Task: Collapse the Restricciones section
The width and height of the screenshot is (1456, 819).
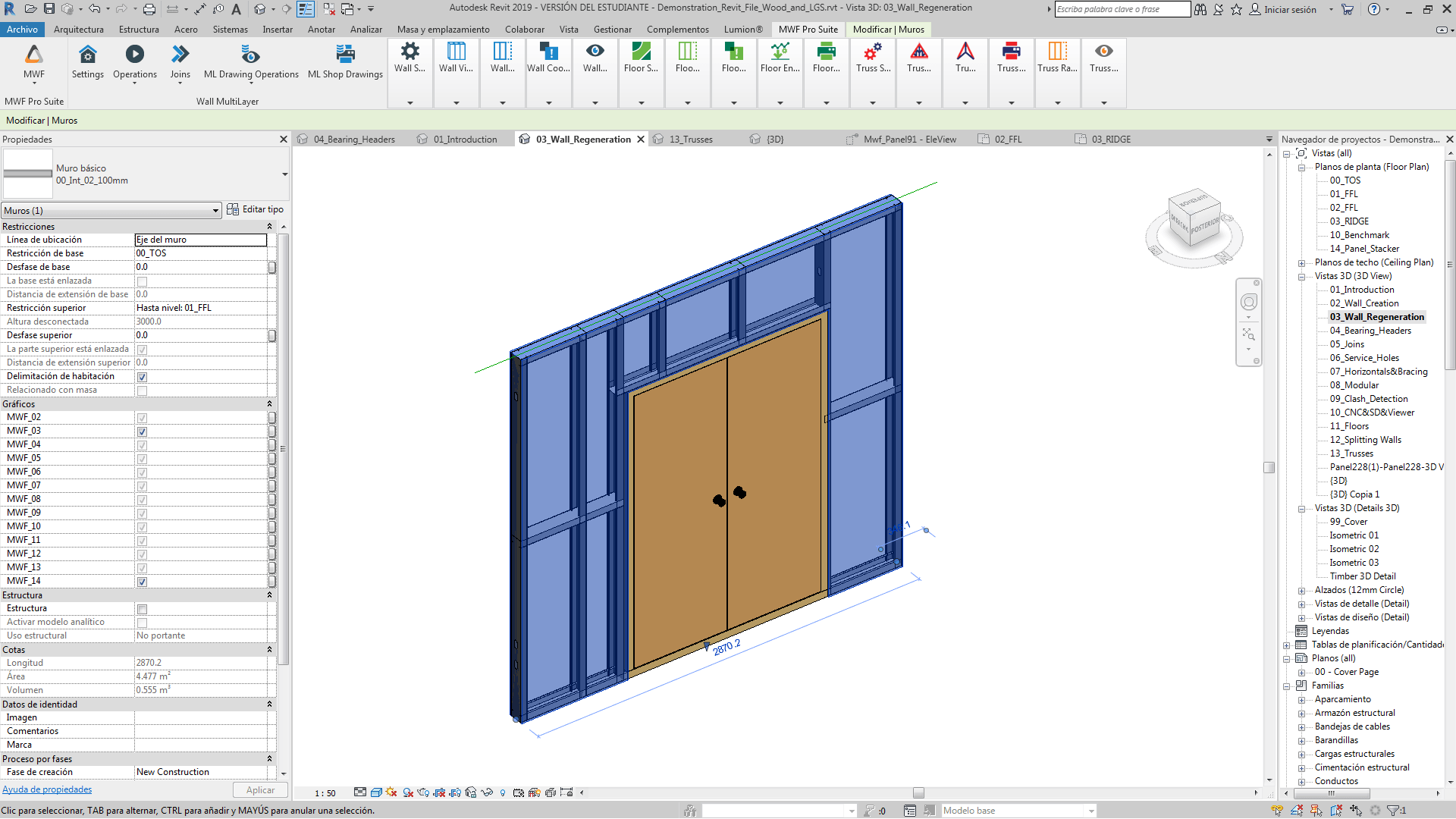Action: (x=269, y=227)
